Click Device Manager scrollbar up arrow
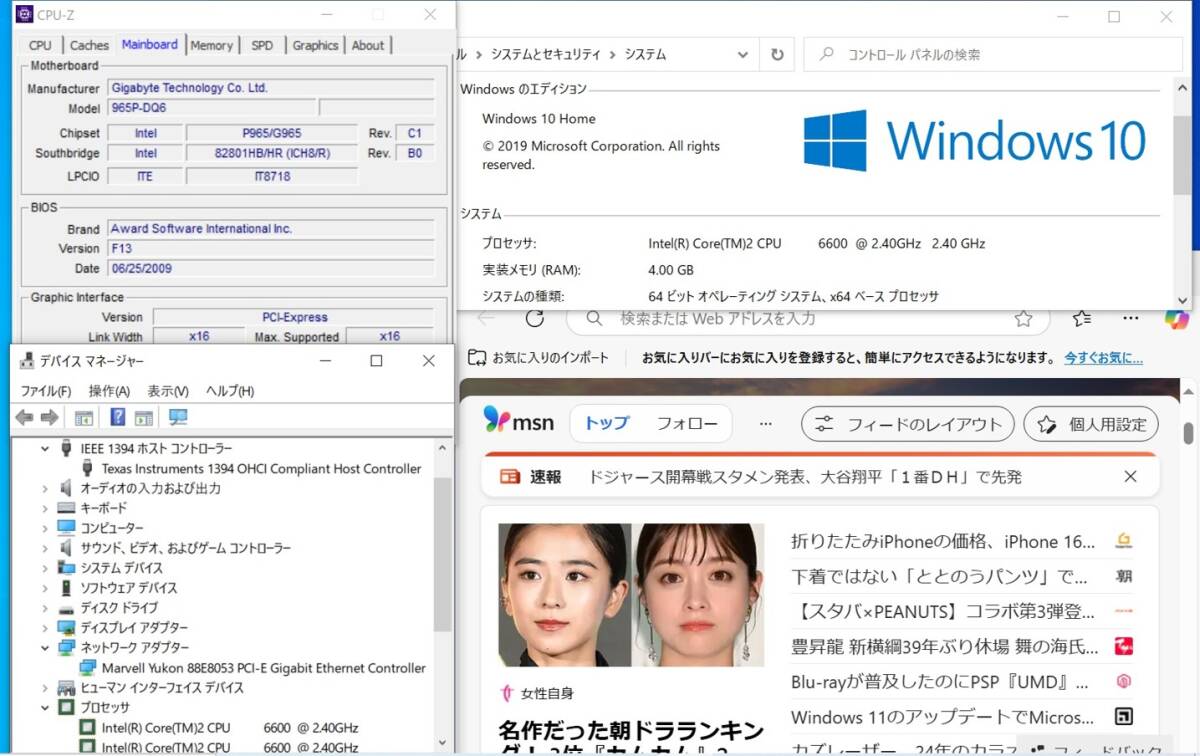 443,447
